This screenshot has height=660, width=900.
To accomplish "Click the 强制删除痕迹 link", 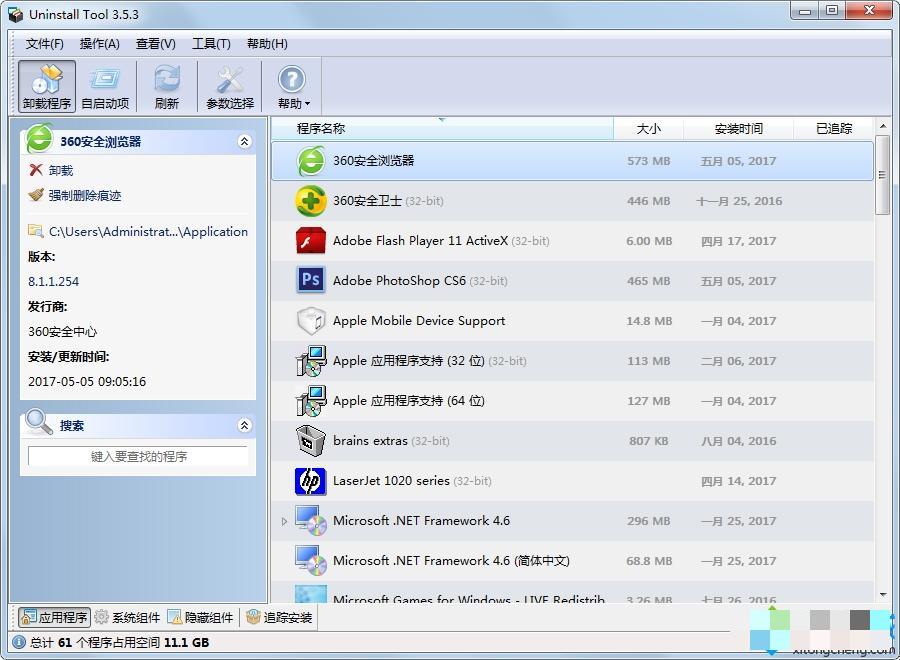I will pyautogui.click(x=84, y=196).
